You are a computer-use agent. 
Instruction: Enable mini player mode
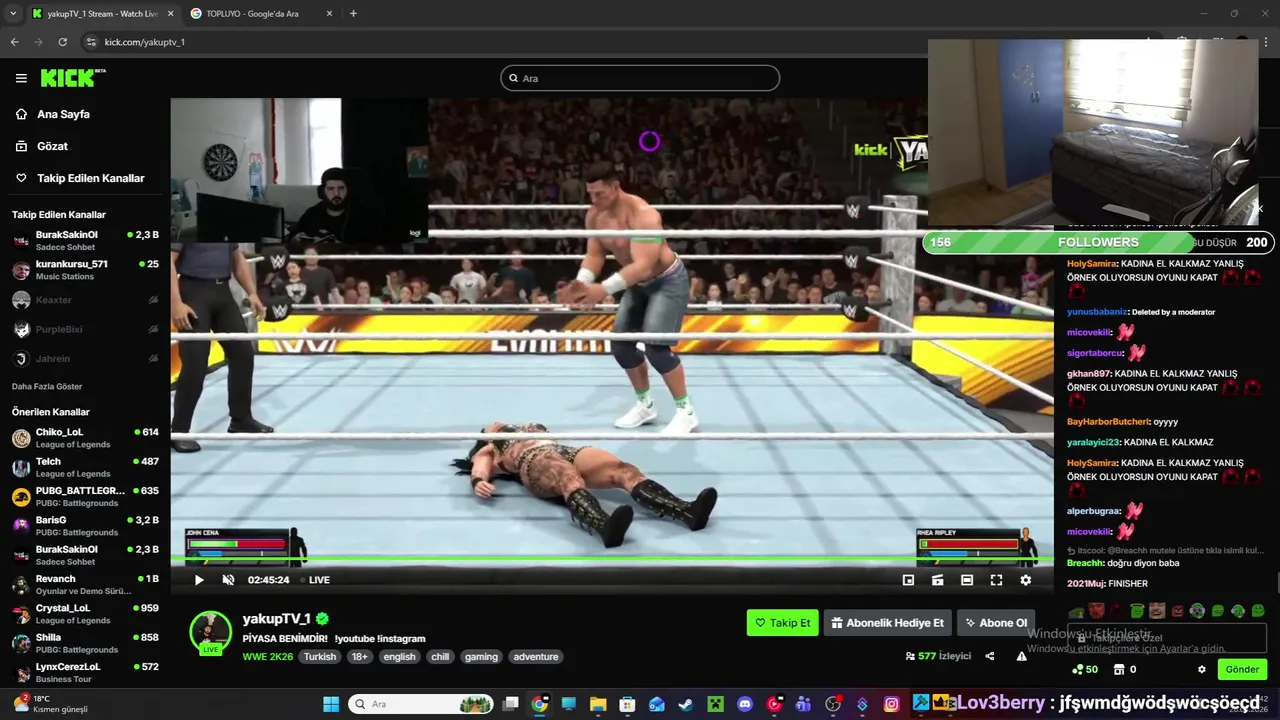pos(908,580)
